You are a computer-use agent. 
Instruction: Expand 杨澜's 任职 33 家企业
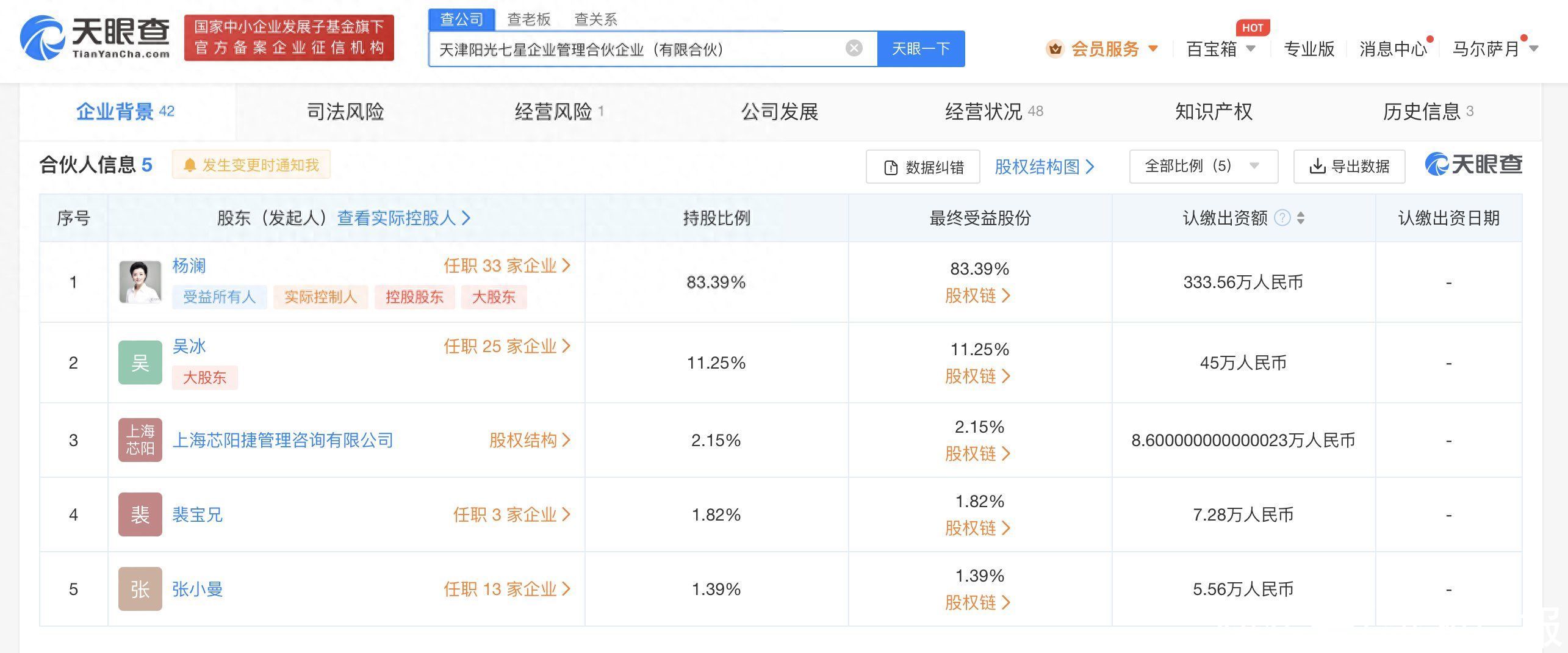click(x=507, y=265)
